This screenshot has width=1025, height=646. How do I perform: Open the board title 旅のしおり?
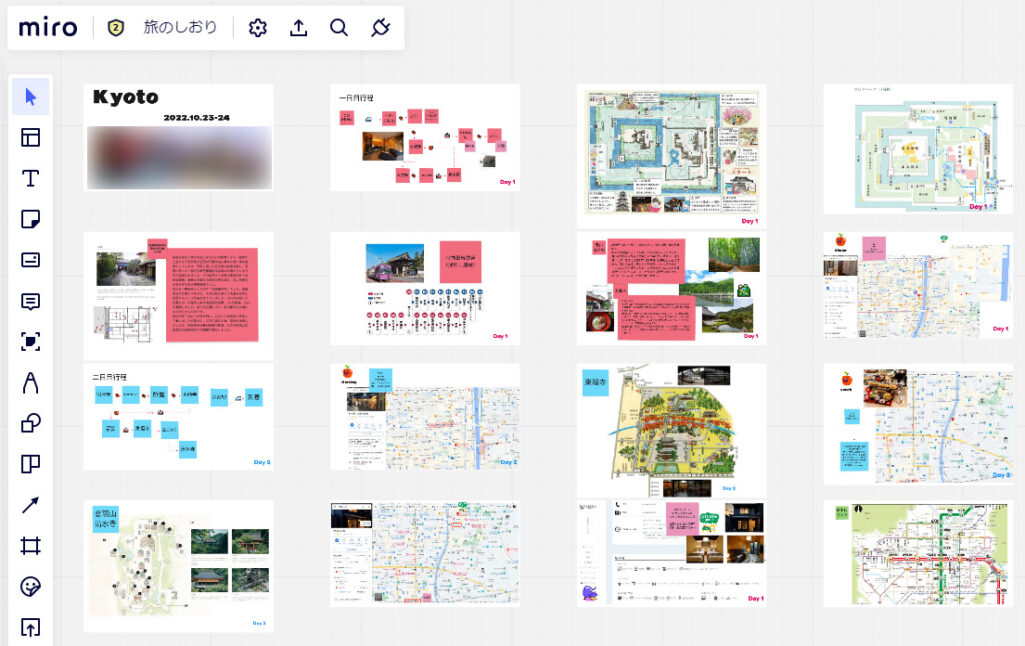(180, 27)
